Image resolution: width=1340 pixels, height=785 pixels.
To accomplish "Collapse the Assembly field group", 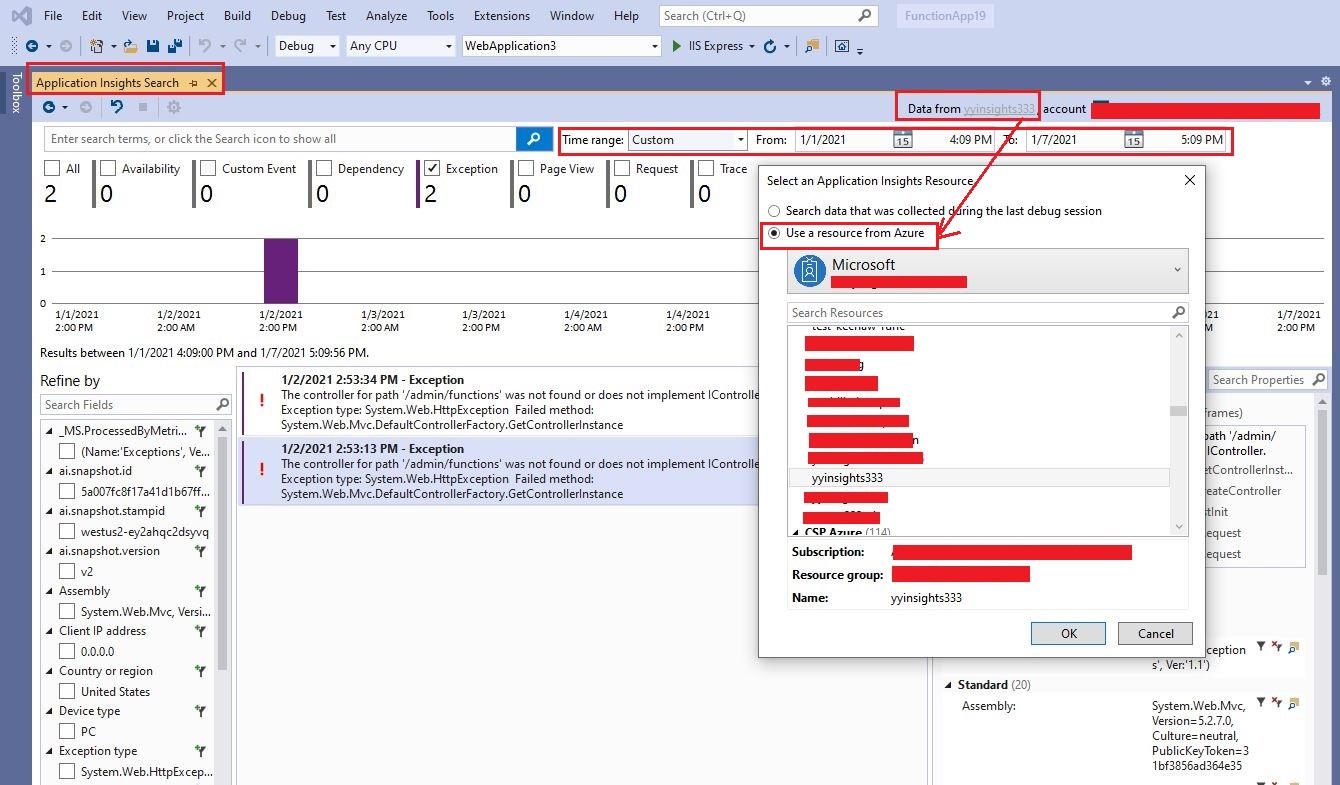I will pos(50,591).
